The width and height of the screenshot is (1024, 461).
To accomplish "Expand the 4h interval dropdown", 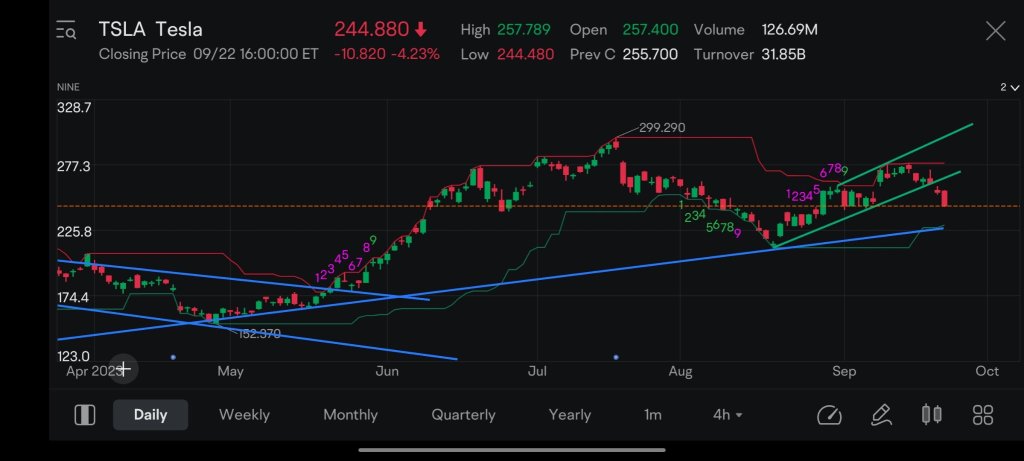I will click(728, 415).
